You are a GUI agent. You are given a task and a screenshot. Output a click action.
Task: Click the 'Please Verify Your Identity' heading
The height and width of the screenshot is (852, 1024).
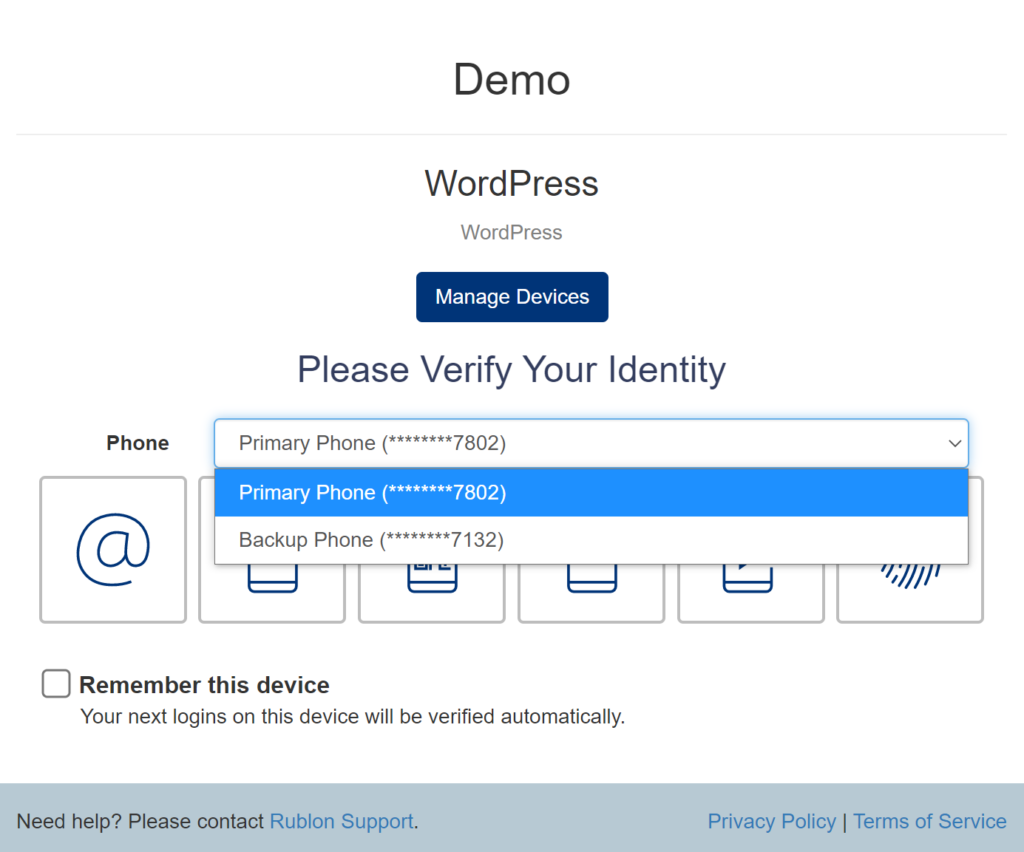coord(511,369)
